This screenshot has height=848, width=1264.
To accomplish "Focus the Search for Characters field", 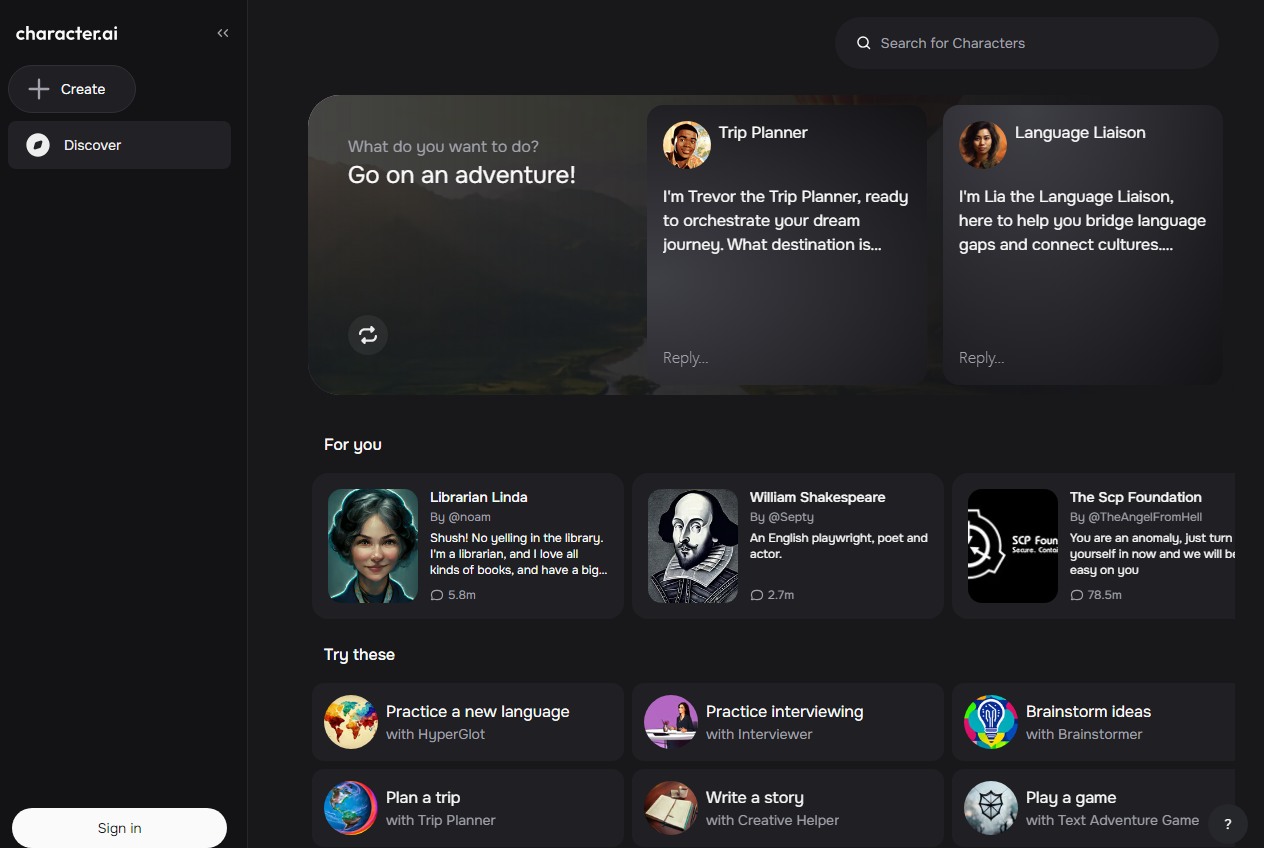I will (x=1027, y=43).
